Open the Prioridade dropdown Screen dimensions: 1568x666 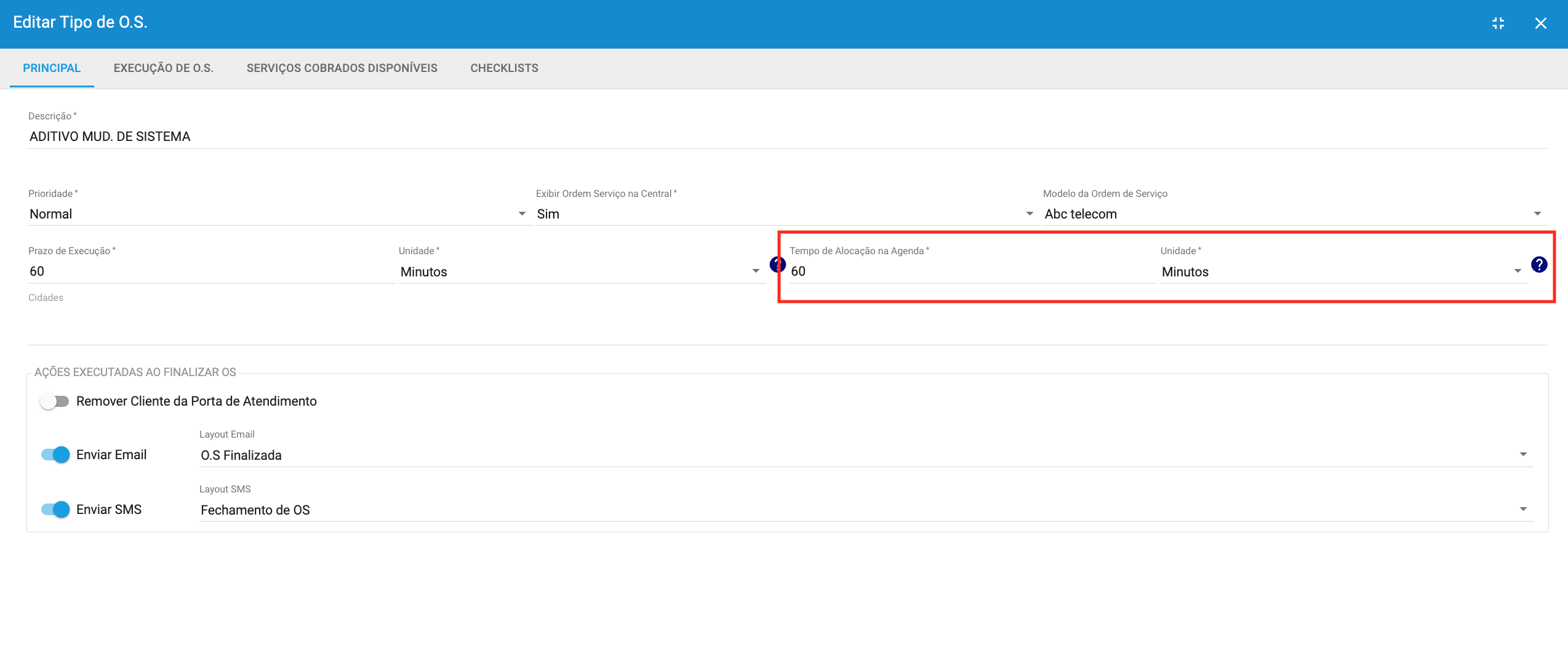[277, 214]
